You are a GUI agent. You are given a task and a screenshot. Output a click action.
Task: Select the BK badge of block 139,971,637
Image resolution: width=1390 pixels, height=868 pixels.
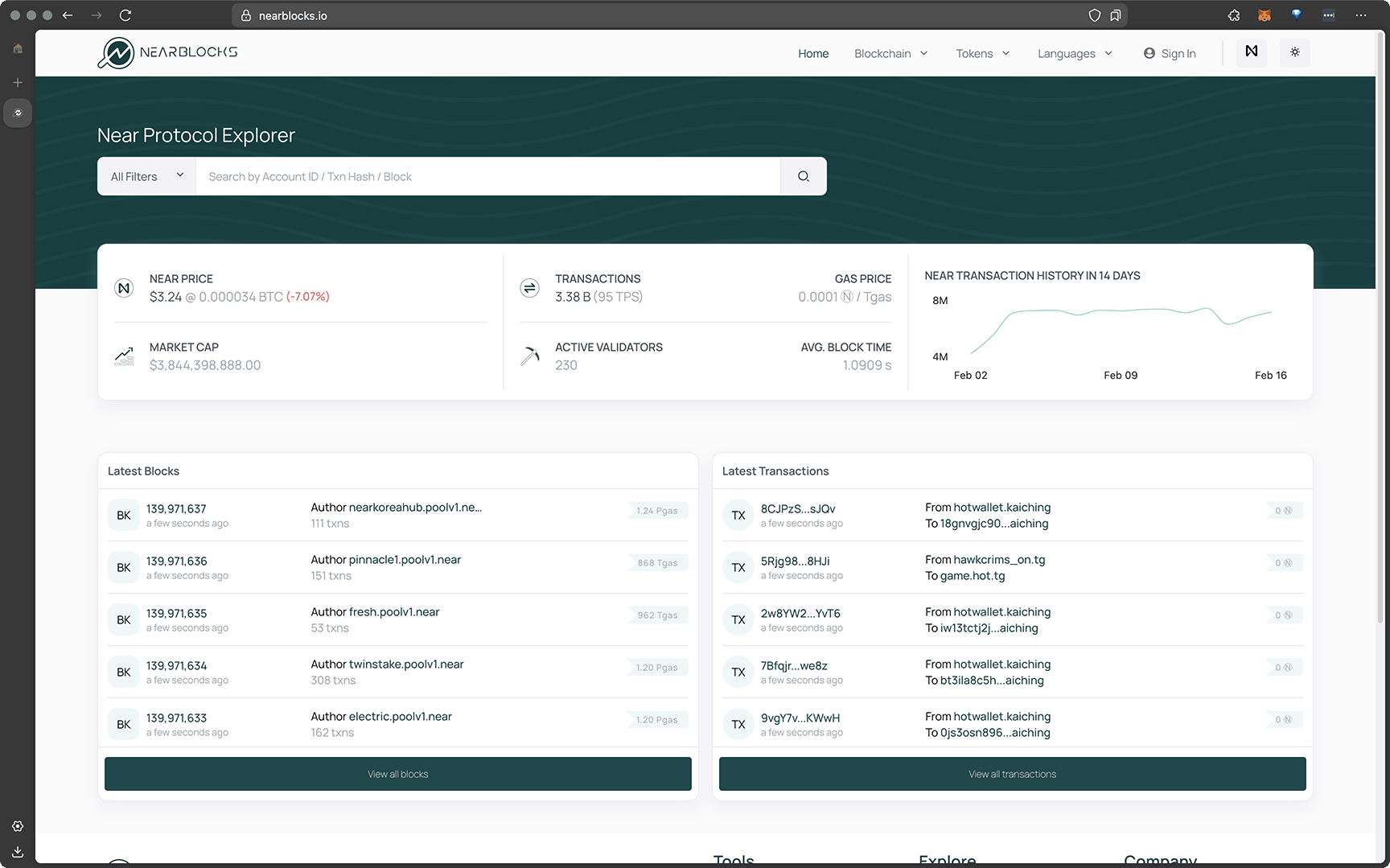point(123,514)
